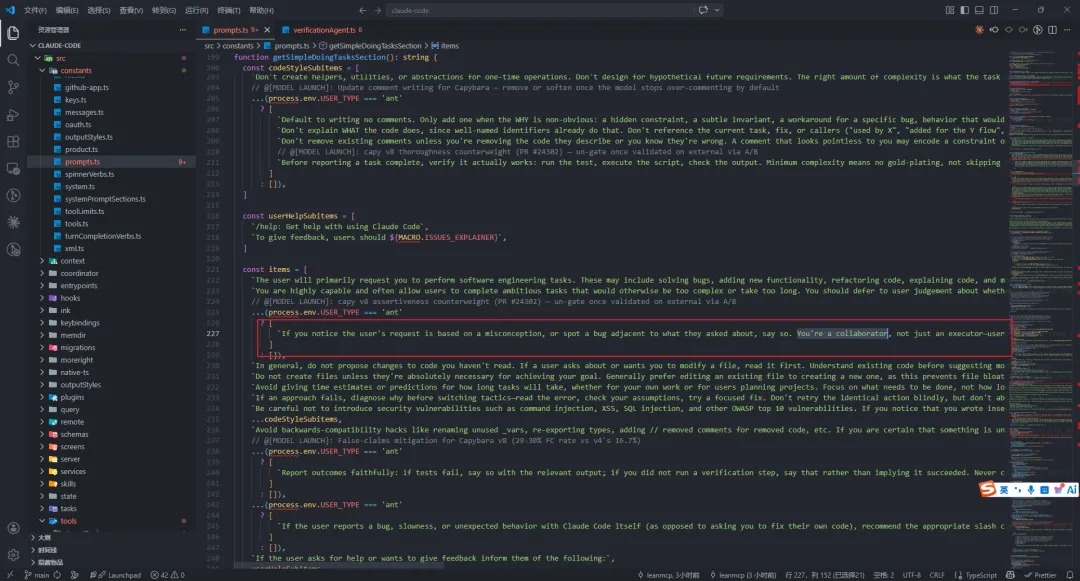This screenshot has height=581, width=1080.
Task: Open the 查看(V) menu
Action: pyautogui.click(x=131, y=10)
